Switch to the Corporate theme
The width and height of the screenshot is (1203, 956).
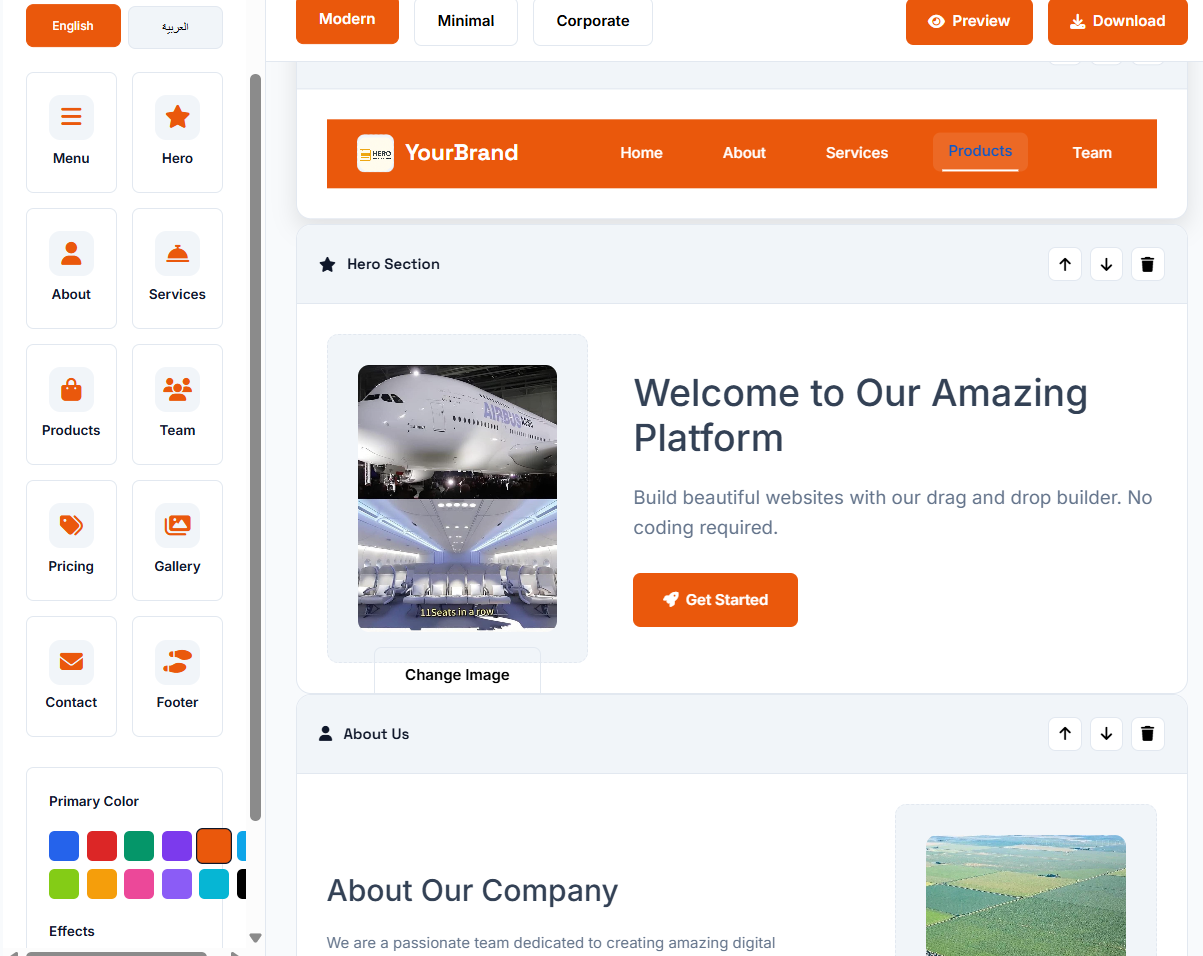click(x=593, y=21)
